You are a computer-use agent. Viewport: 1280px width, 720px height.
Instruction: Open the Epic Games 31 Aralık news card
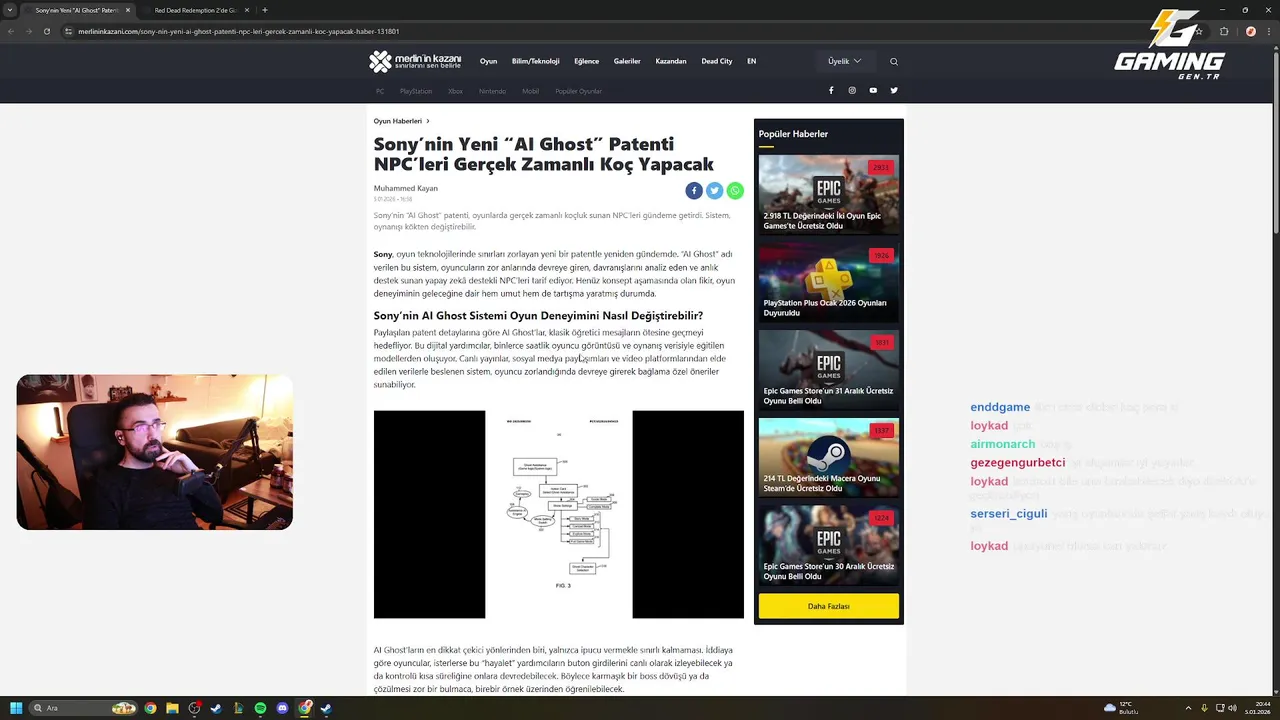828,370
